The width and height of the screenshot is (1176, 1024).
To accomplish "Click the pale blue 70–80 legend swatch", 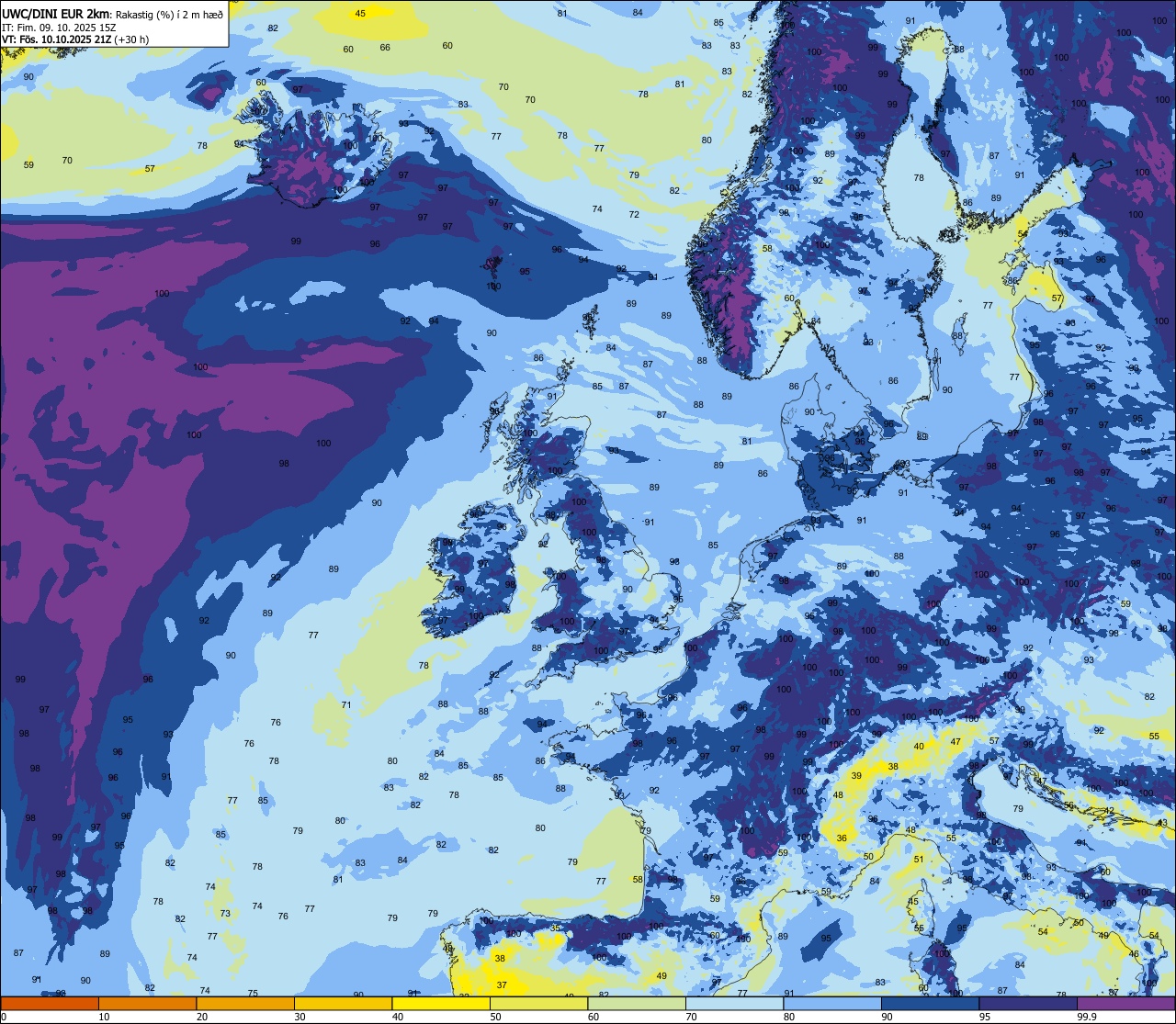I will click(734, 1004).
